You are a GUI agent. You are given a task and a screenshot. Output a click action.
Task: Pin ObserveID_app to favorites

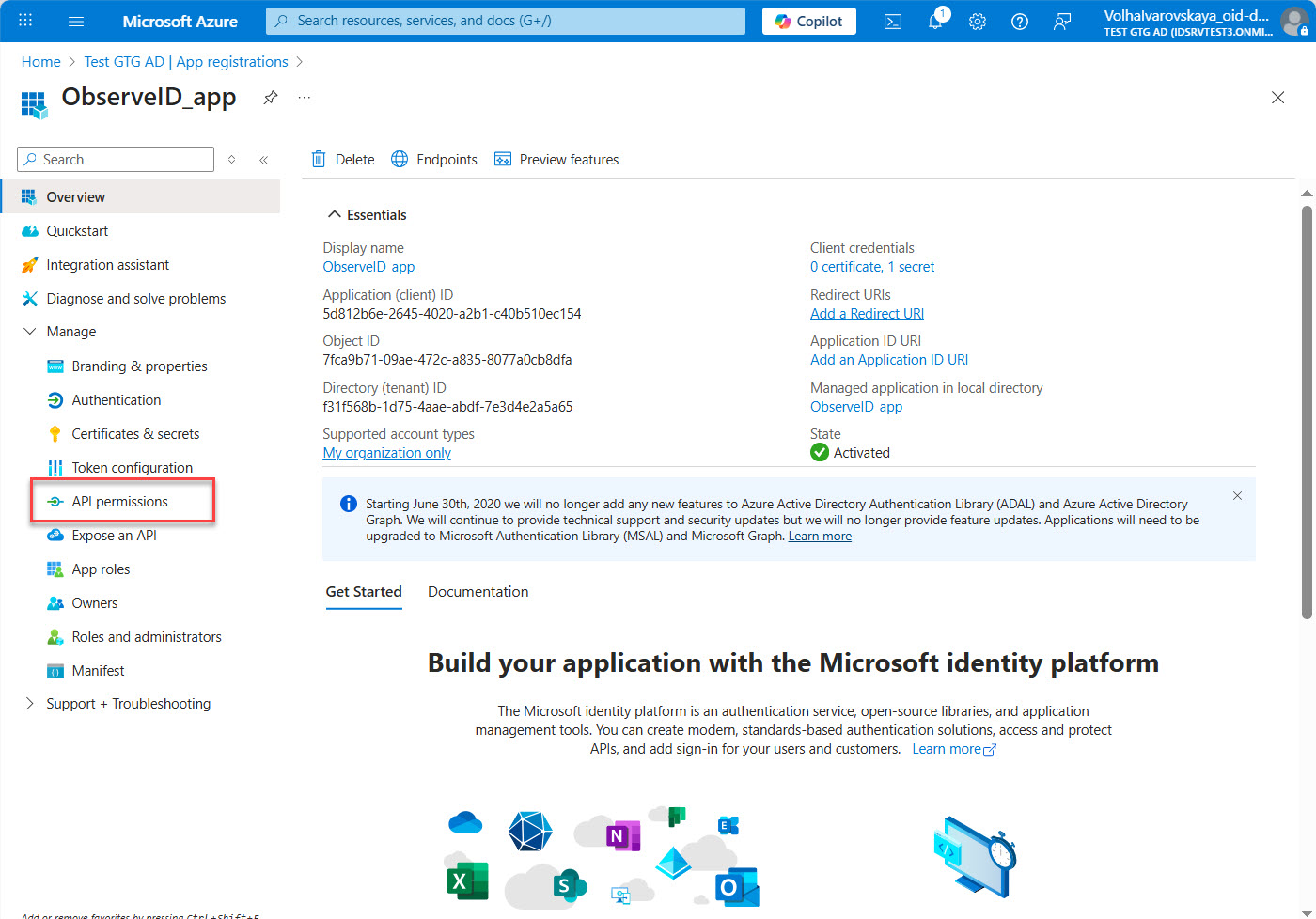click(x=271, y=98)
